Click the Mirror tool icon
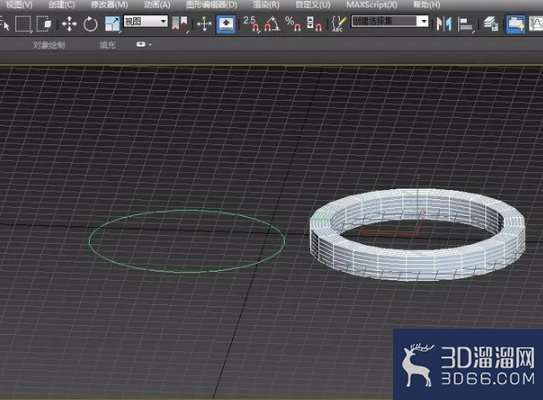Screen dimensions: 543x400 pos(444,24)
